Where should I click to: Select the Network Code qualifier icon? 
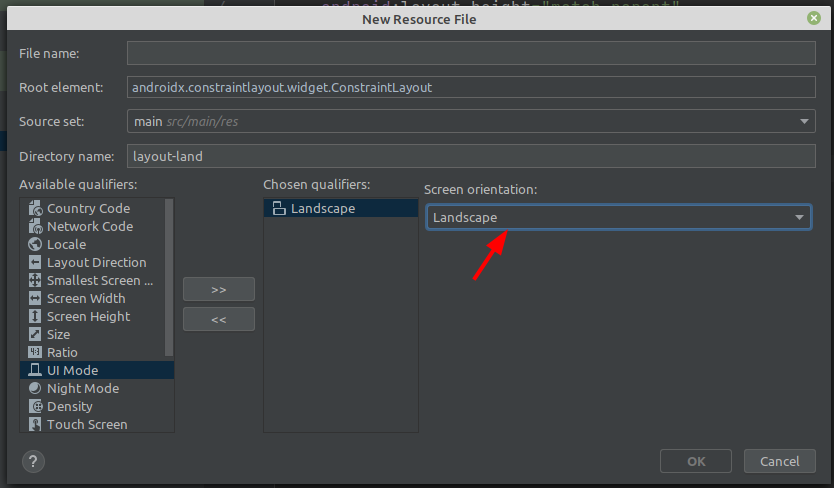point(35,227)
